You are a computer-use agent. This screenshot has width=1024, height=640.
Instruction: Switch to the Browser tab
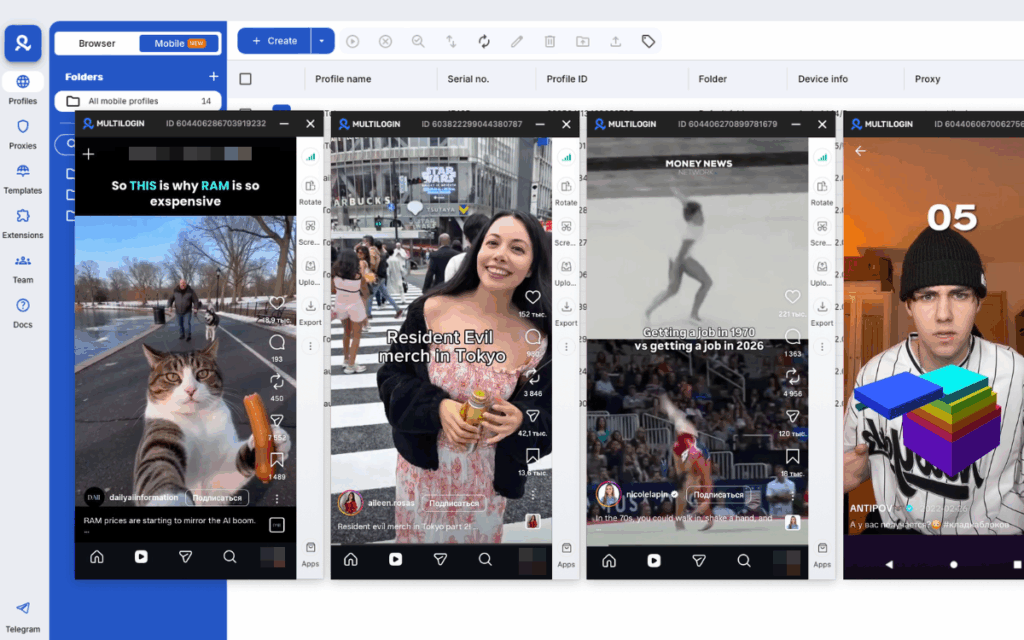coord(98,43)
